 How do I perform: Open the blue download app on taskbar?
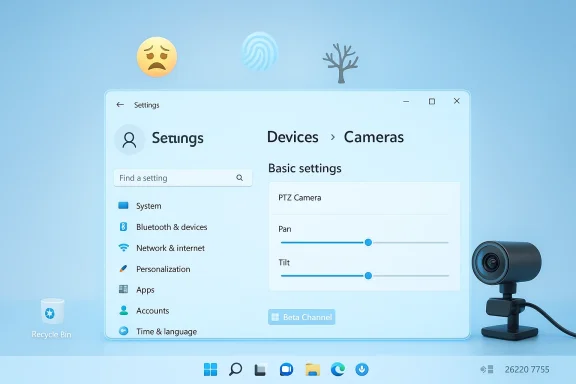(x=362, y=369)
